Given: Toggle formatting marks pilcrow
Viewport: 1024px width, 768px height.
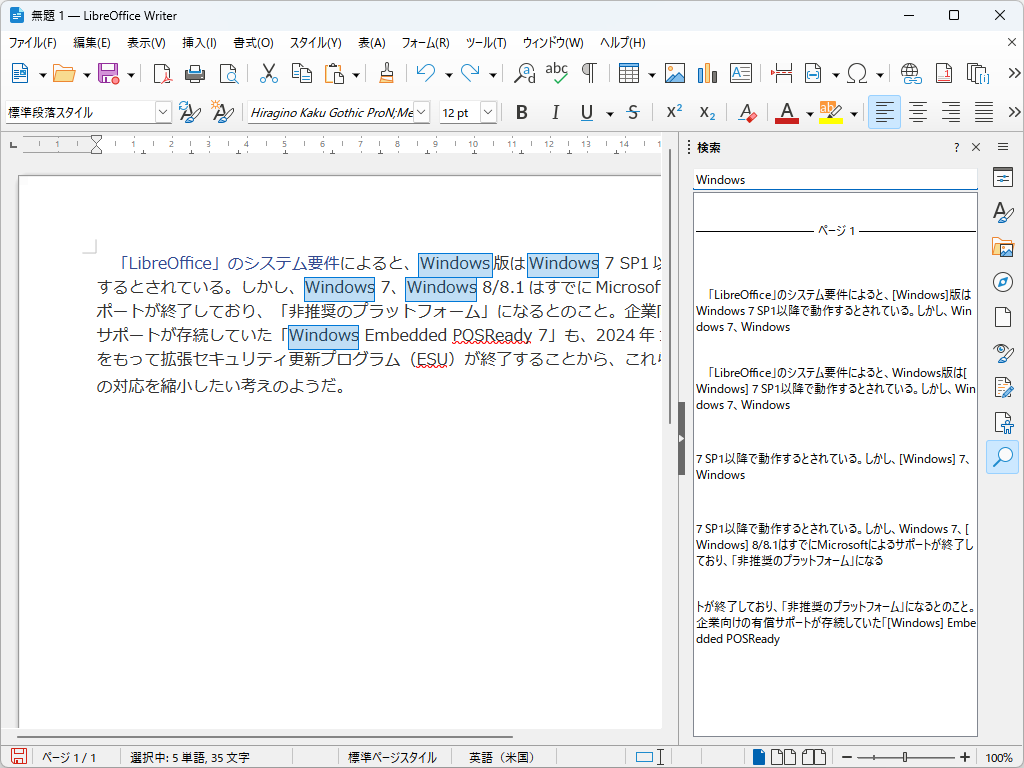Looking at the screenshot, I should click(x=589, y=73).
